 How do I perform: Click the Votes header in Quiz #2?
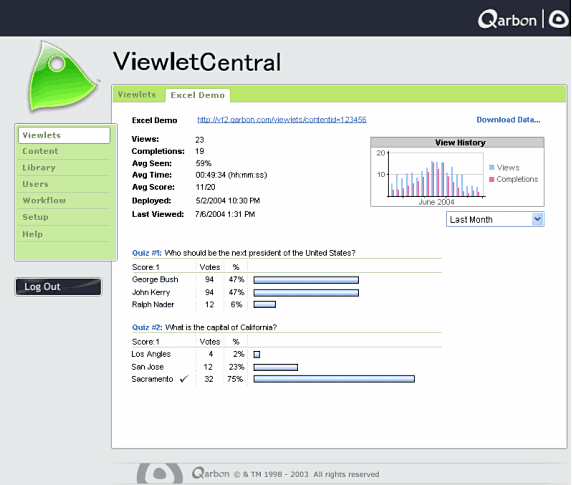point(210,342)
